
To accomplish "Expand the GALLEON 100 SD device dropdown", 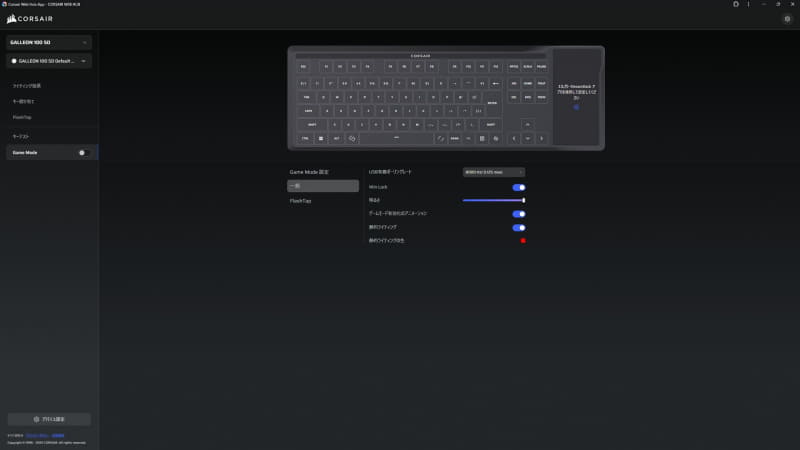I will (x=49, y=42).
